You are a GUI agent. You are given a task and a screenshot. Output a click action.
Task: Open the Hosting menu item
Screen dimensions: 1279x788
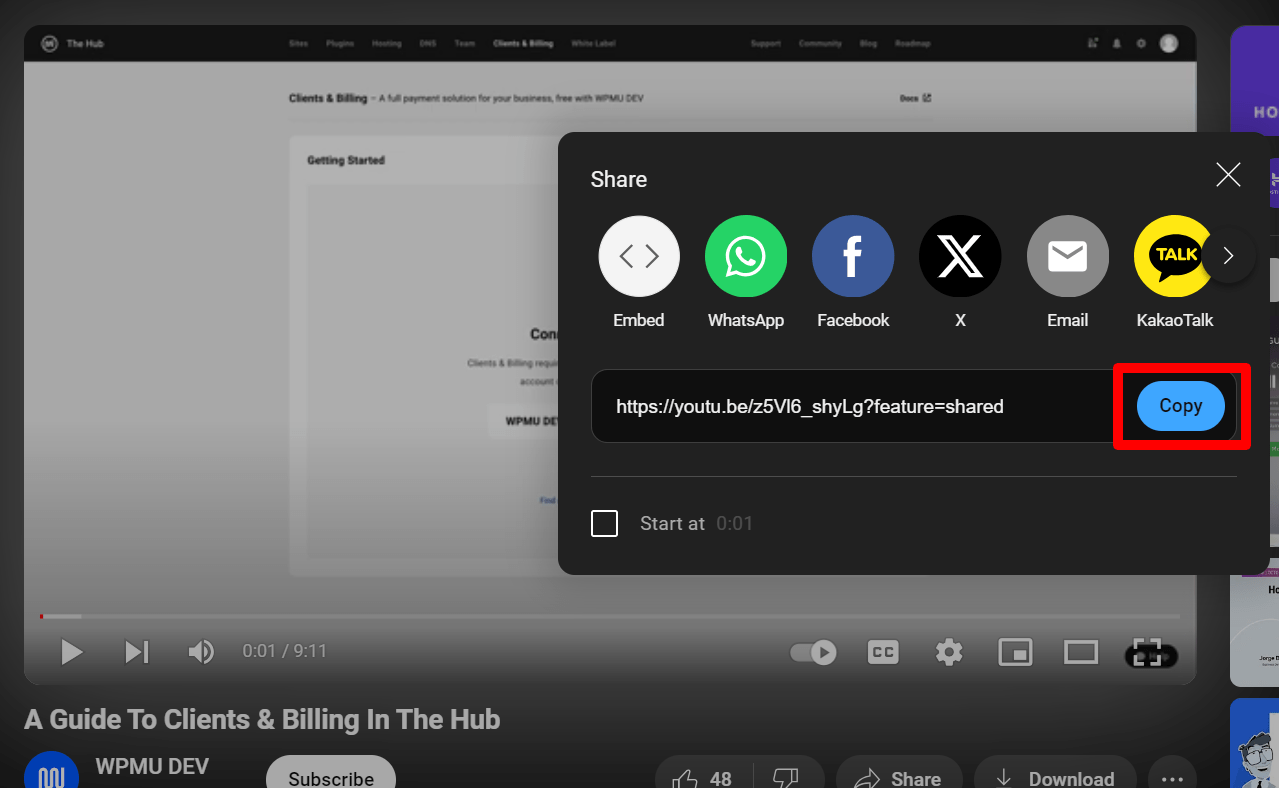point(386,43)
